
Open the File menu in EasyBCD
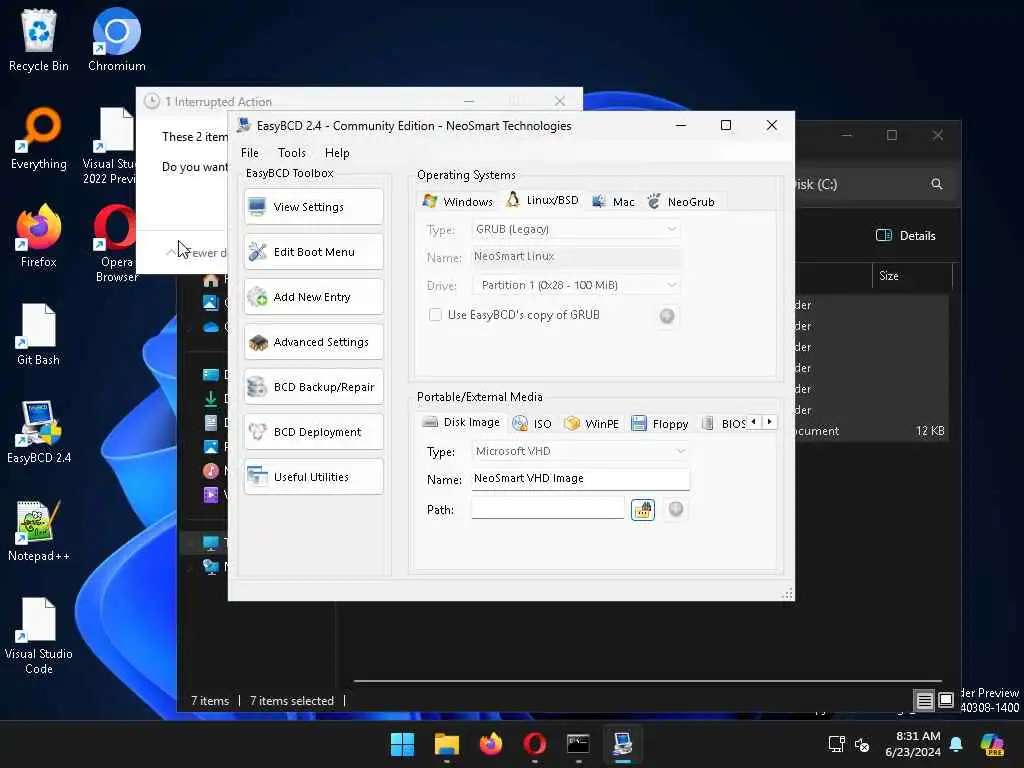click(x=249, y=153)
